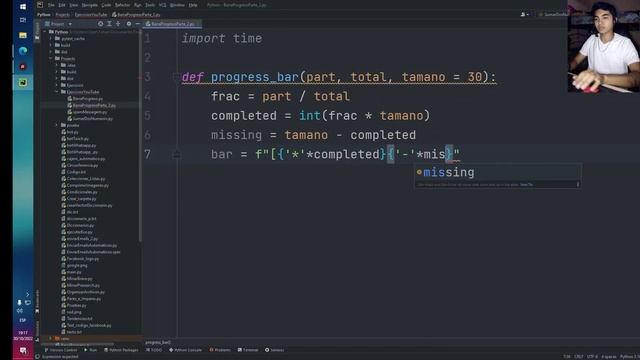640x360 pixels.
Task: Select Facebook_login.py in the tree
Action: pyautogui.click(x=80, y=259)
